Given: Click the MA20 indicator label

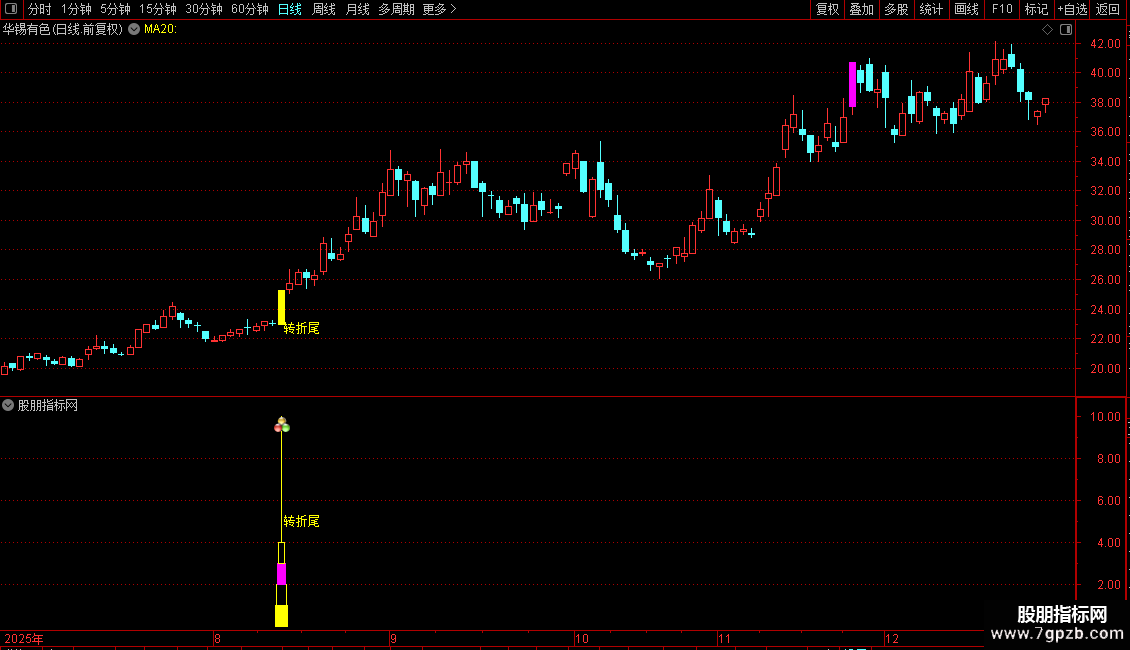Looking at the screenshot, I should tap(160, 29).
